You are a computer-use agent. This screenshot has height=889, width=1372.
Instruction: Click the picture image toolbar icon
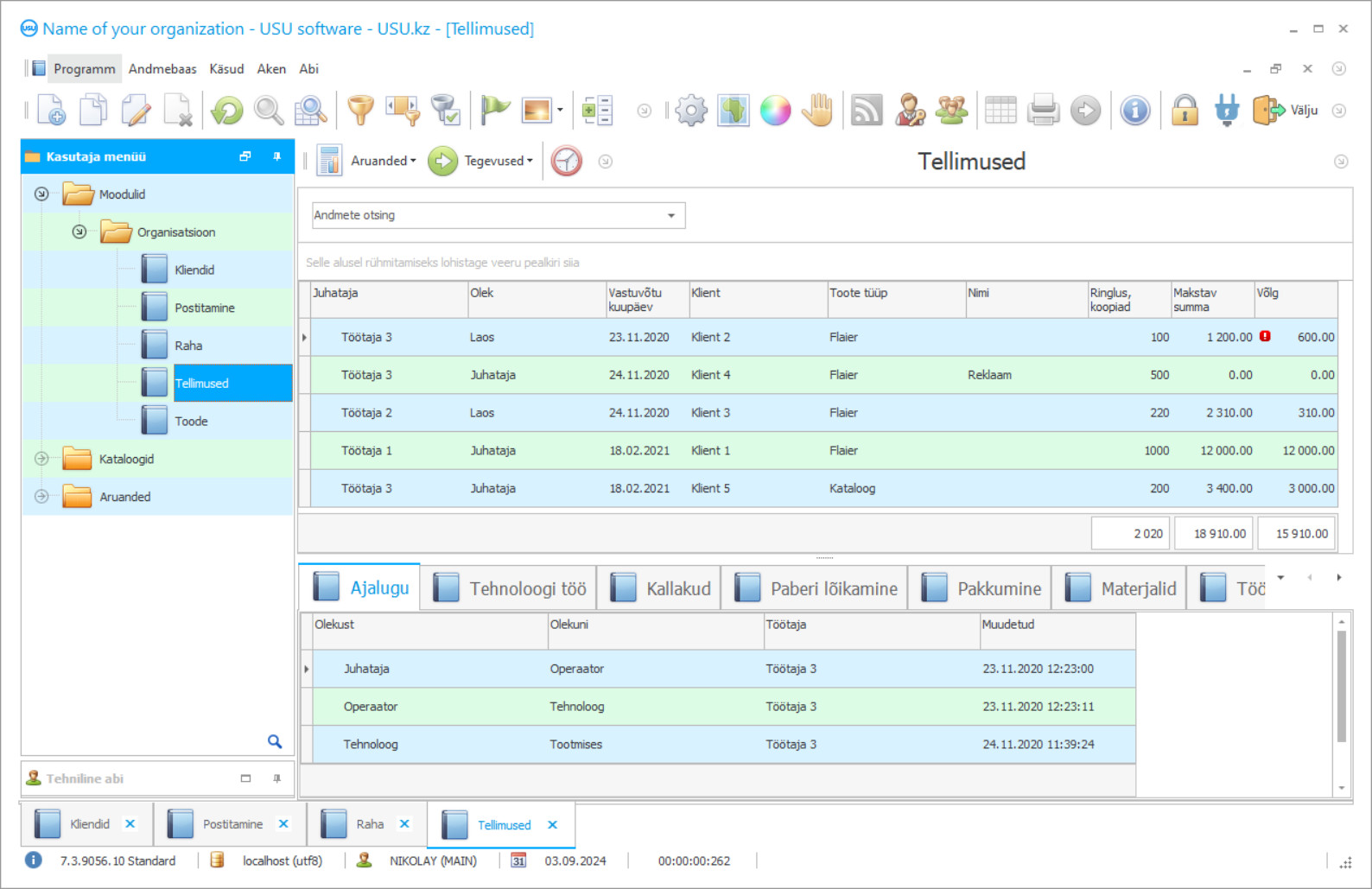537,111
